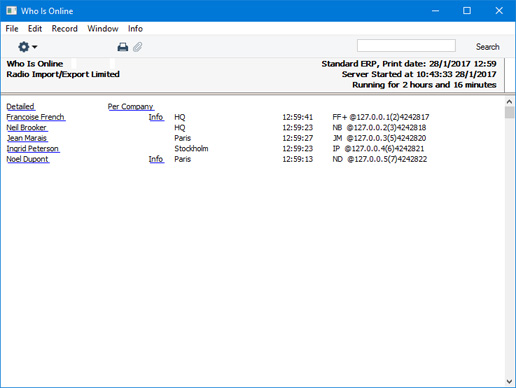Viewport: 516px width, 388px height.
Task: Select connection text @127.0.0.2(3)4242818
Action: tap(387, 128)
